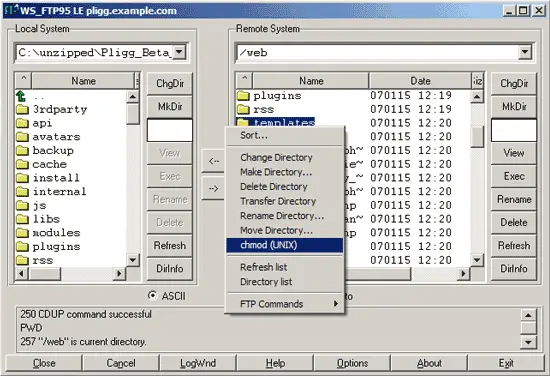The height and width of the screenshot is (376, 550).
Task: Select the local cache folder icon
Action: coord(22,164)
